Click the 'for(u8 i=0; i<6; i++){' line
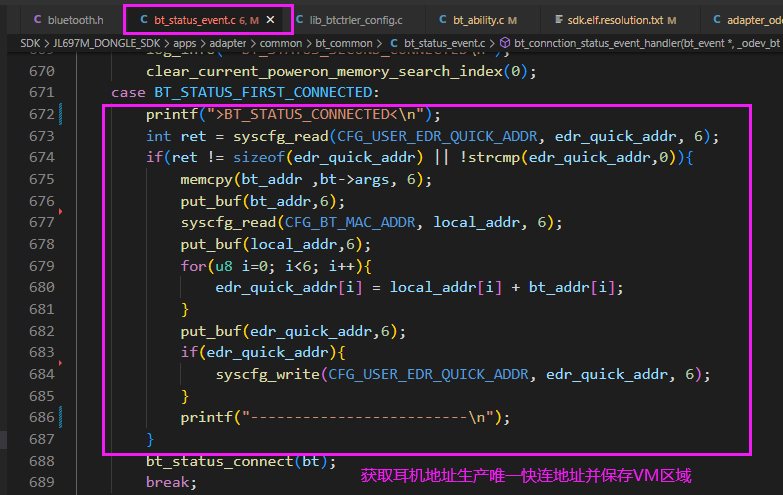Viewport: 783px width, 495px height. tap(276, 266)
